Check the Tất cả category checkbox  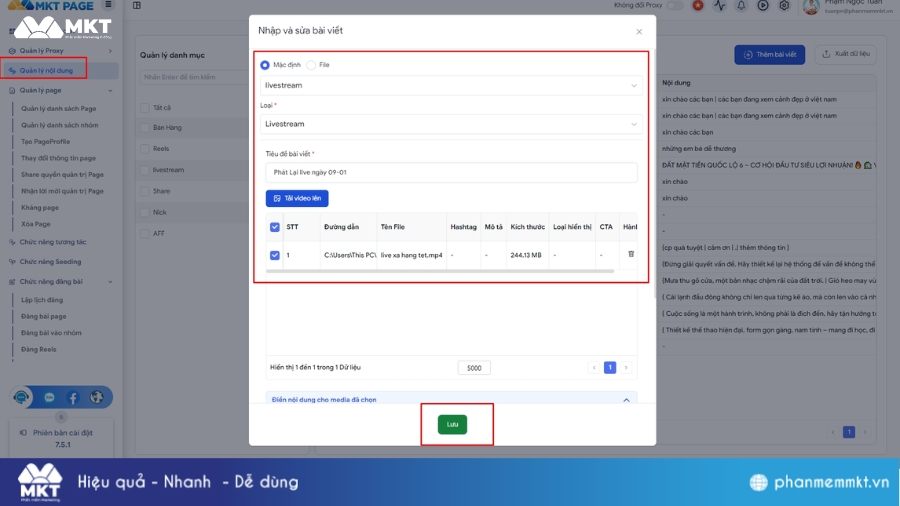pyautogui.click(x=145, y=108)
